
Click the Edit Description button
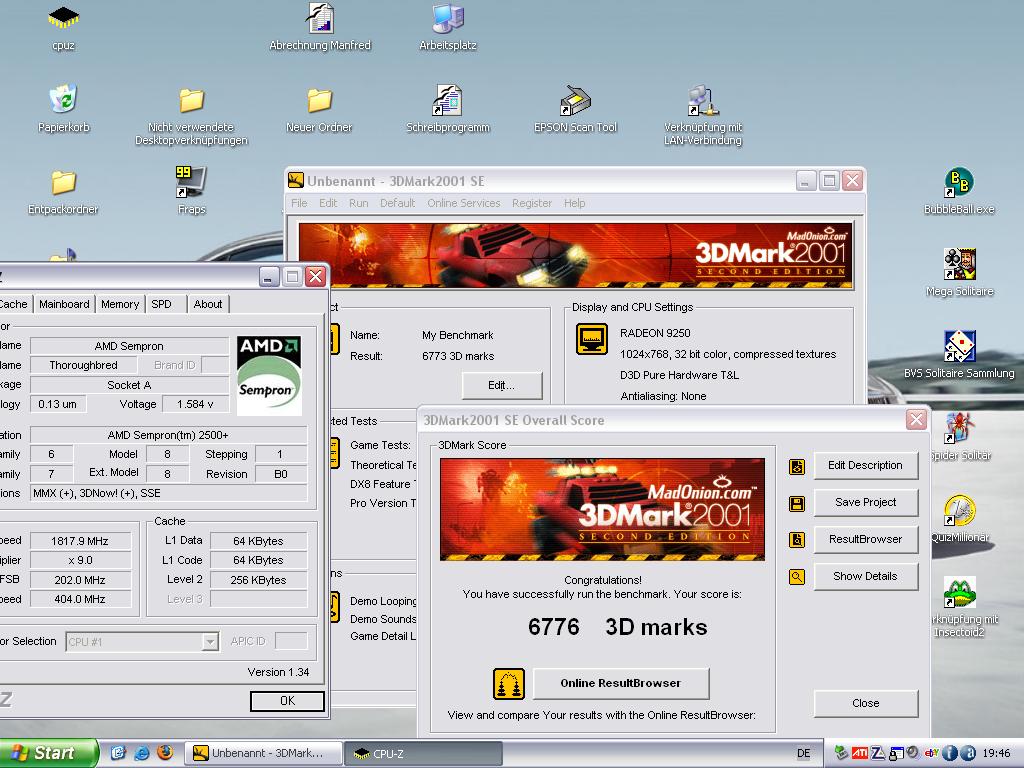tap(865, 466)
